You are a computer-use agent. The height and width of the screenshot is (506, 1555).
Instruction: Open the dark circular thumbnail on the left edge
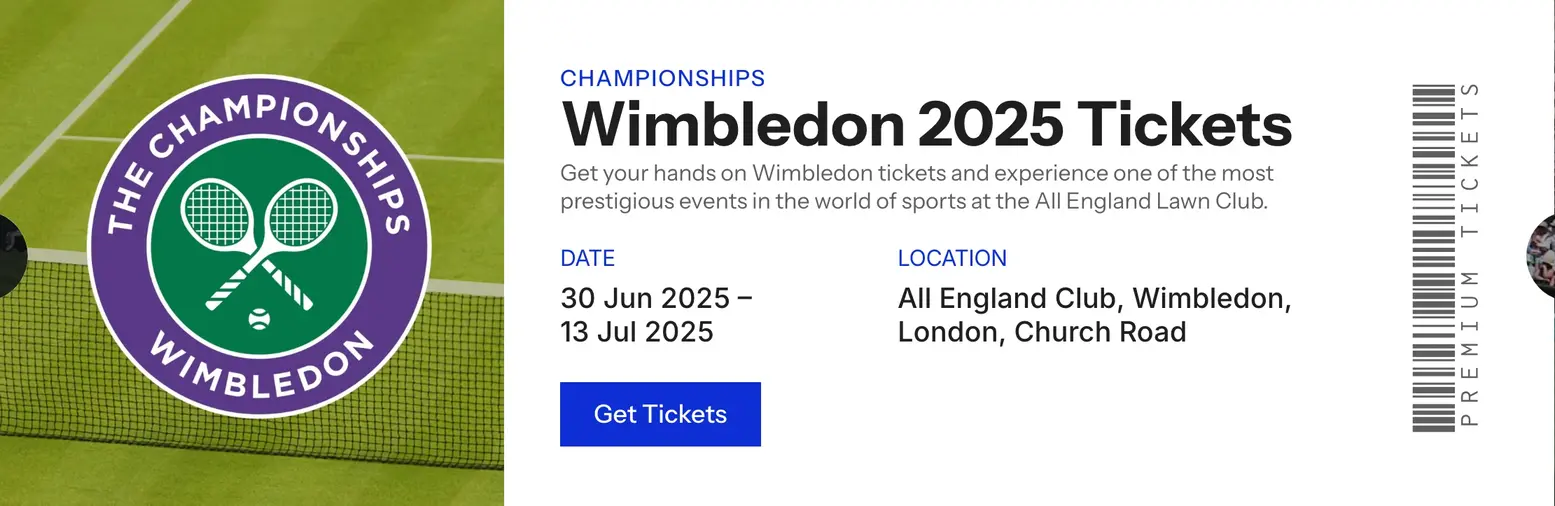(x=13, y=256)
